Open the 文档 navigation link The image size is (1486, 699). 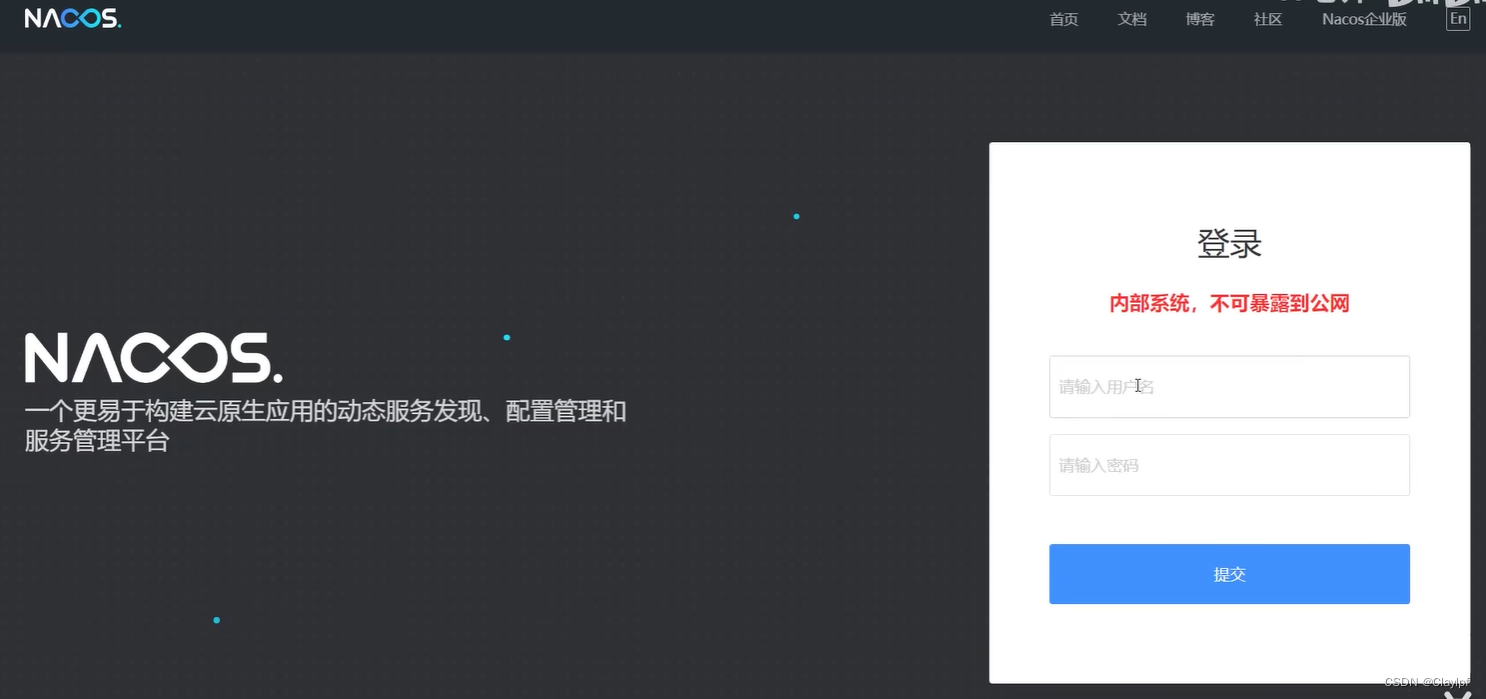(1132, 19)
